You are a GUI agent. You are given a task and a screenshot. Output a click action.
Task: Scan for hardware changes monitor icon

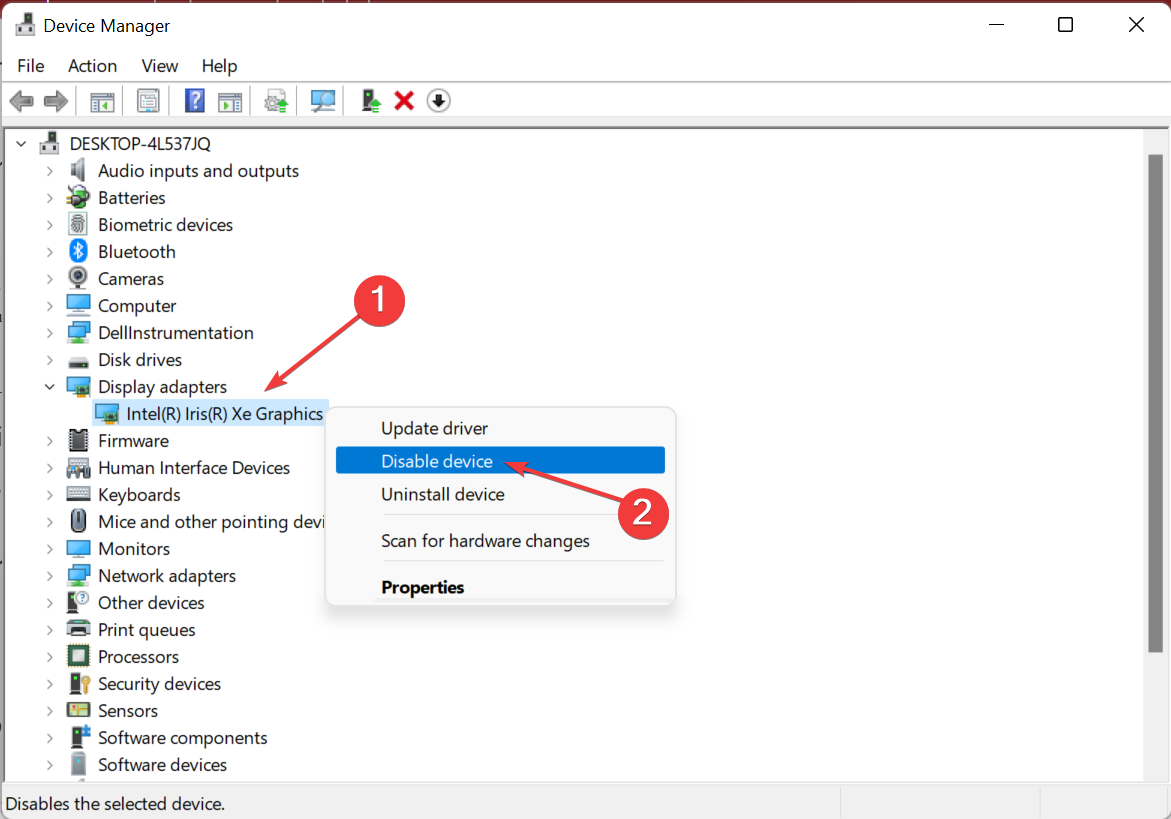pos(323,101)
